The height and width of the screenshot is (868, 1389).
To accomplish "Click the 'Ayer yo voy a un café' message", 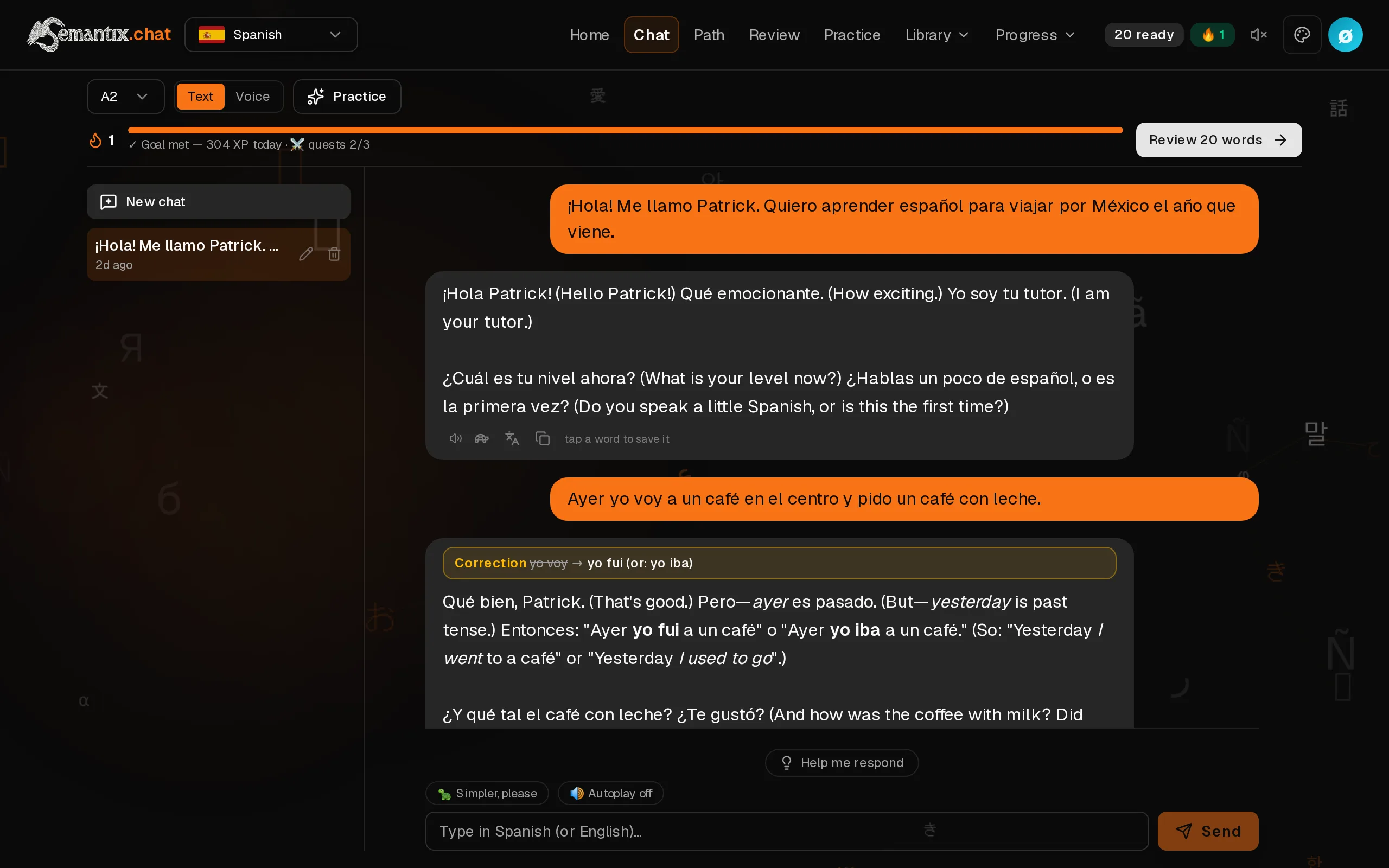I will click(904, 499).
